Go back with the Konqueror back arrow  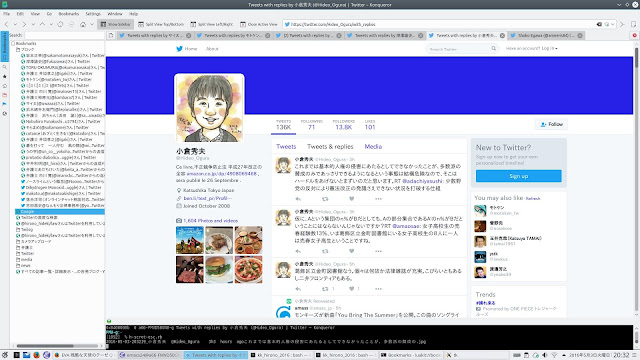pyautogui.click(x=6, y=24)
